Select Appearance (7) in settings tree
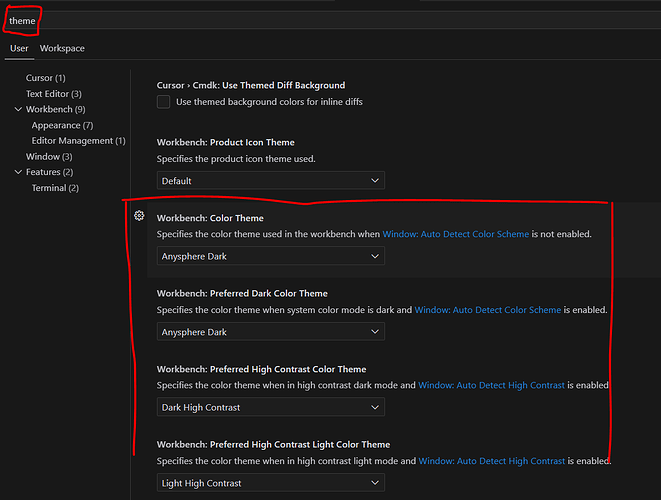This screenshot has height=500, width=661. point(62,125)
